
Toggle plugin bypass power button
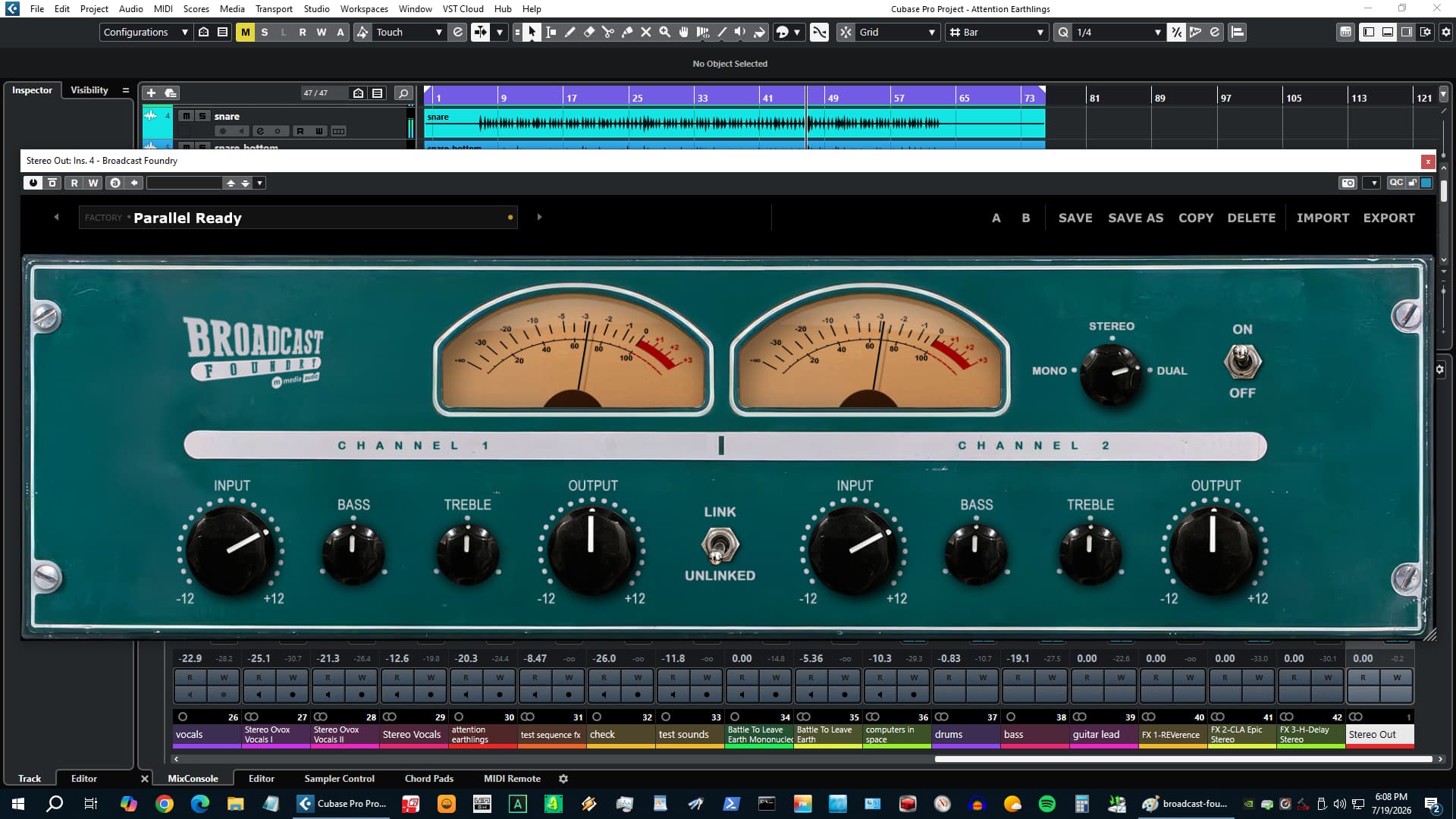33,183
